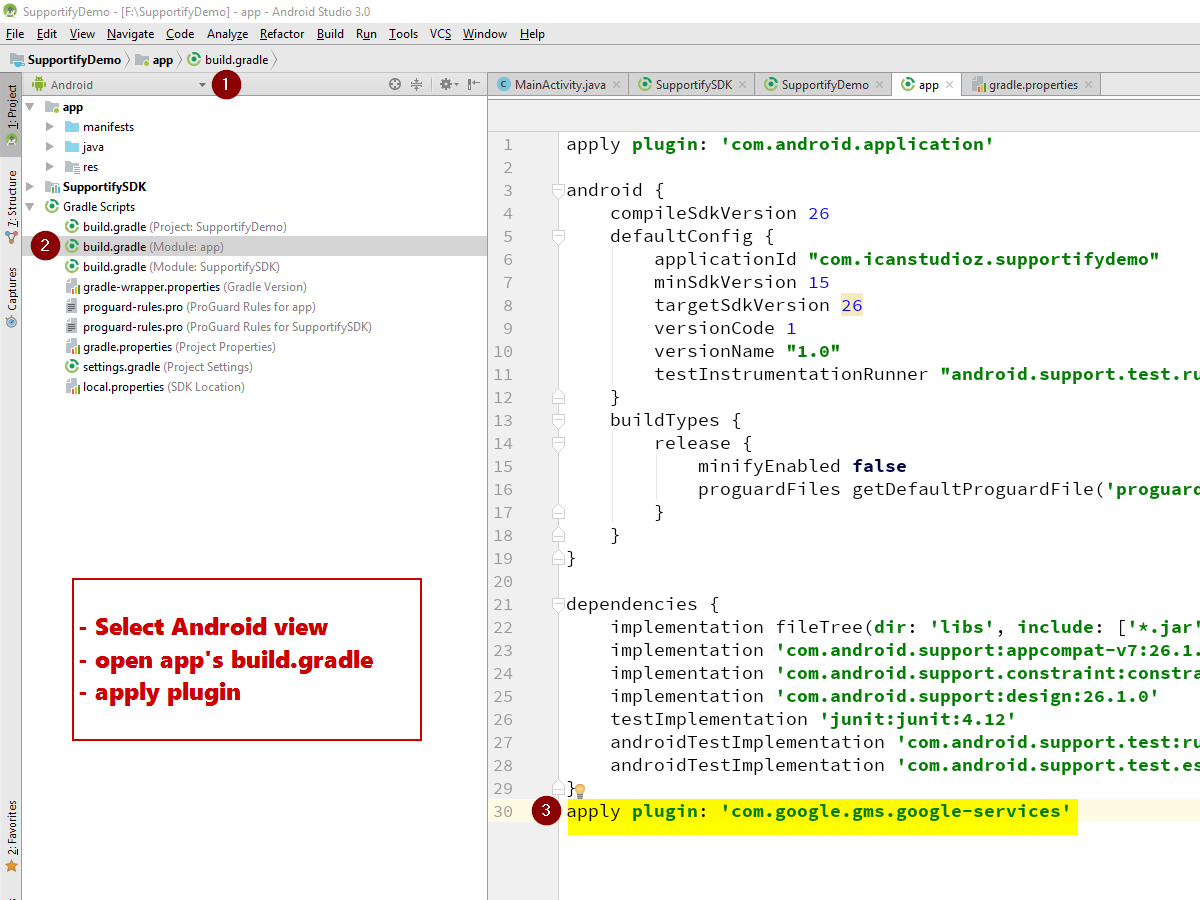Open the Code menu

[180, 34]
